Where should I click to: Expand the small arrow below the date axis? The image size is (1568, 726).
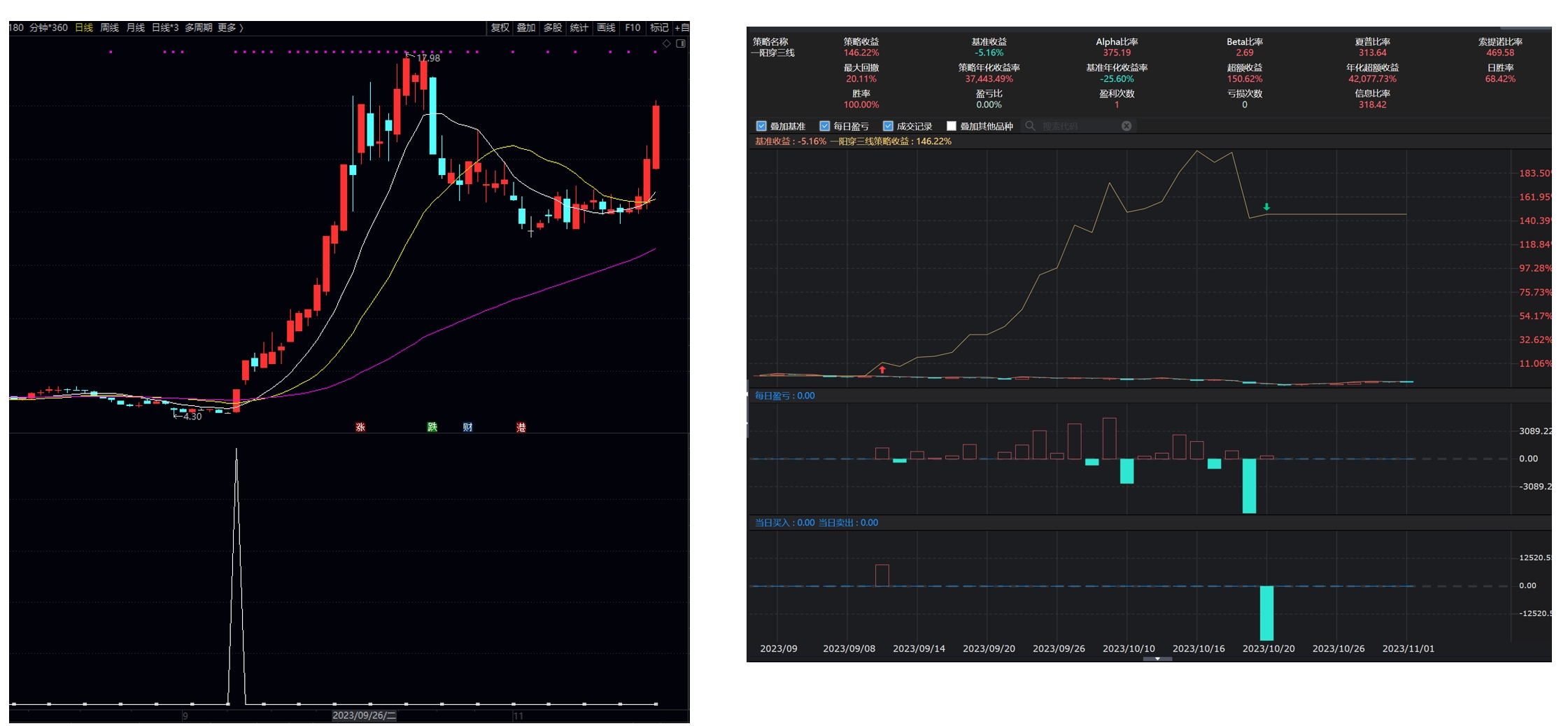click(1157, 659)
